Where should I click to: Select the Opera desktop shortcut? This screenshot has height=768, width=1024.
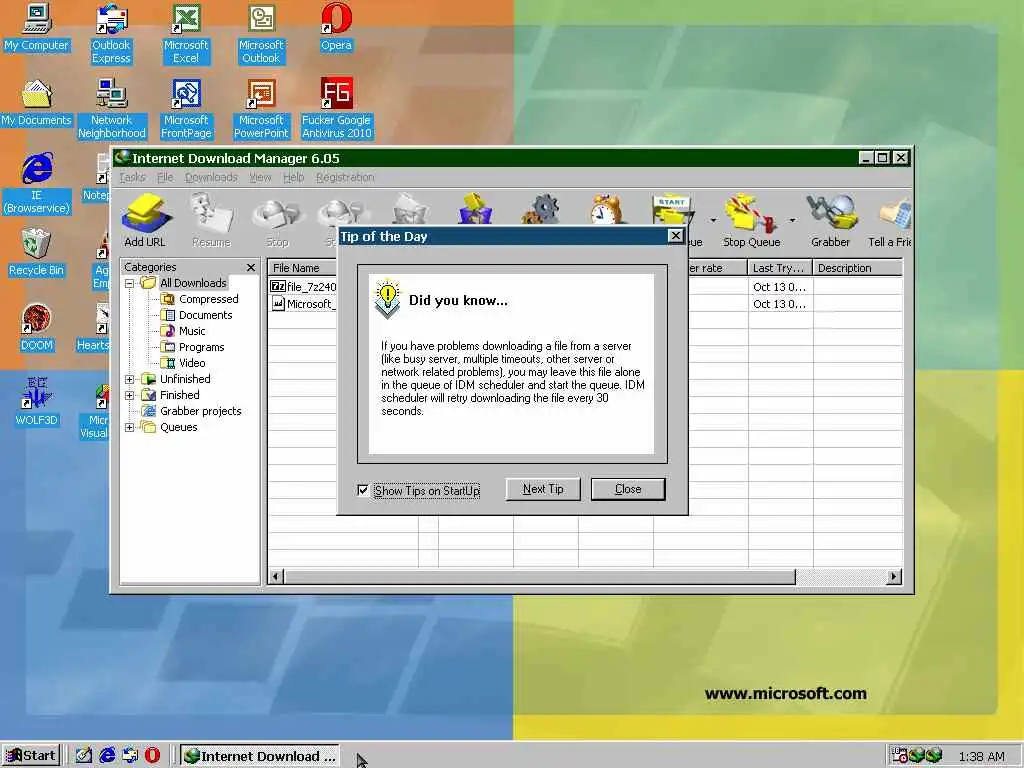[x=336, y=28]
